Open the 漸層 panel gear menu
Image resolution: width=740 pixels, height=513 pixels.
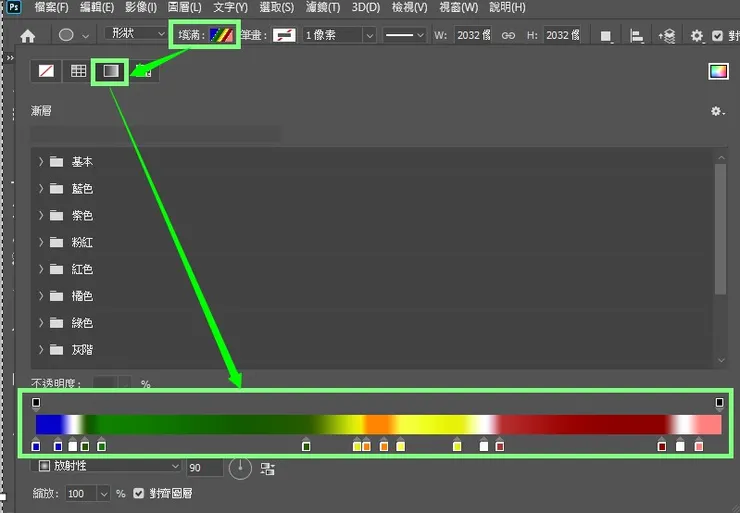click(x=717, y=111)
